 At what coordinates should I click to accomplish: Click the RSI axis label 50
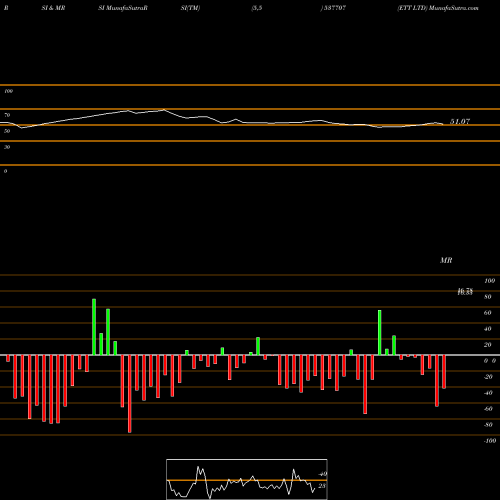[7, 131]
